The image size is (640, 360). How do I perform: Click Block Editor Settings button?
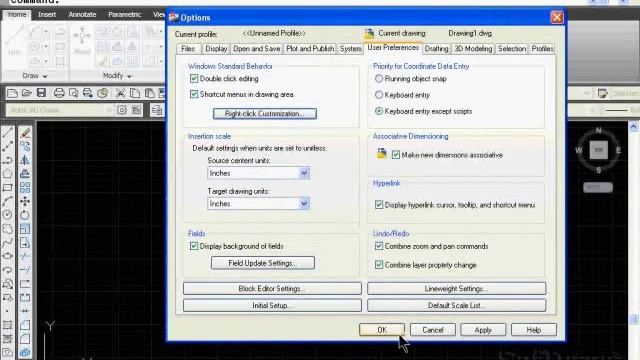pyautogui.click(x=272, y=289)
